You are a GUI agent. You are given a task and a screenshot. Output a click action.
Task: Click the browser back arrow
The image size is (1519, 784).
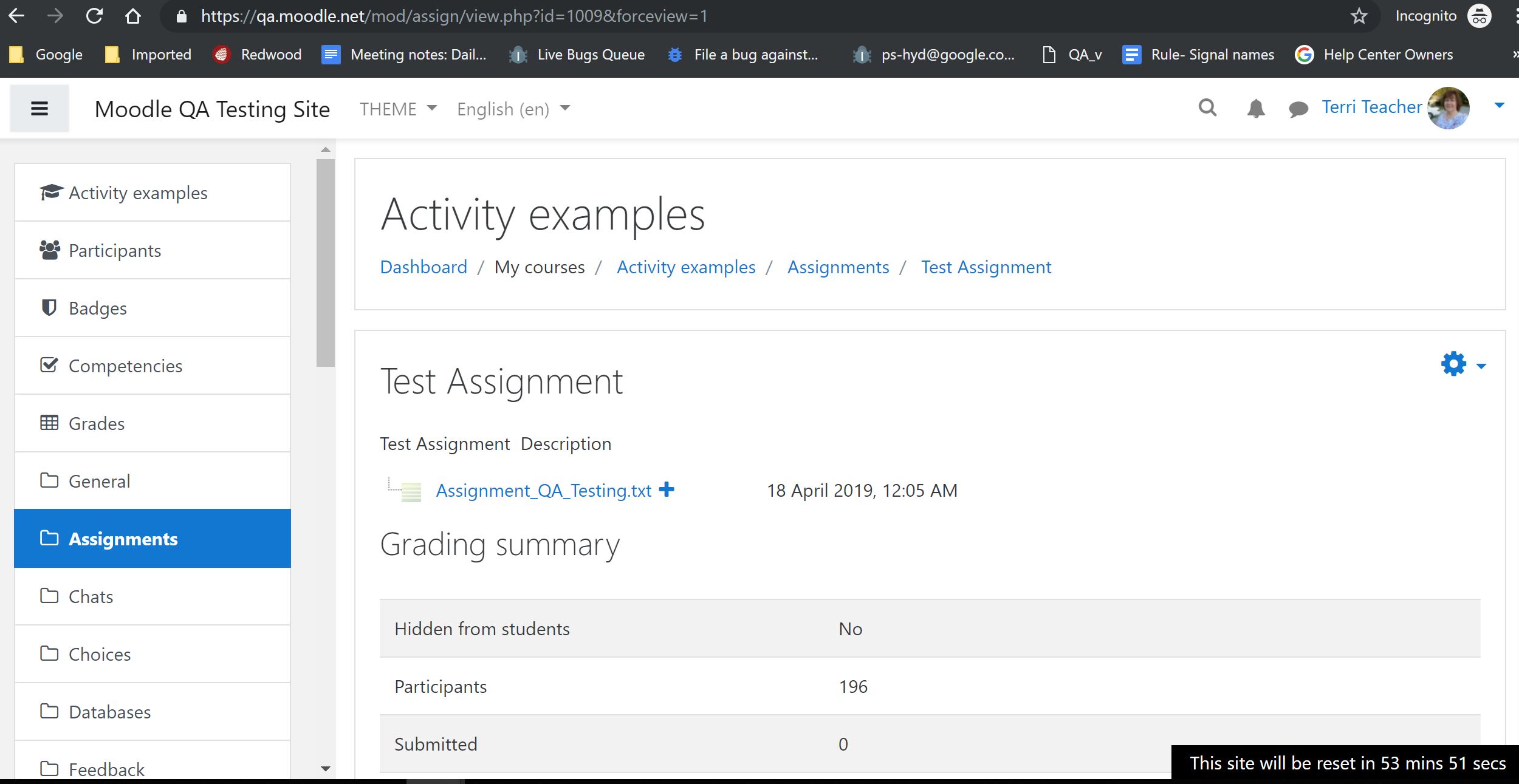(x=16, y=16)
